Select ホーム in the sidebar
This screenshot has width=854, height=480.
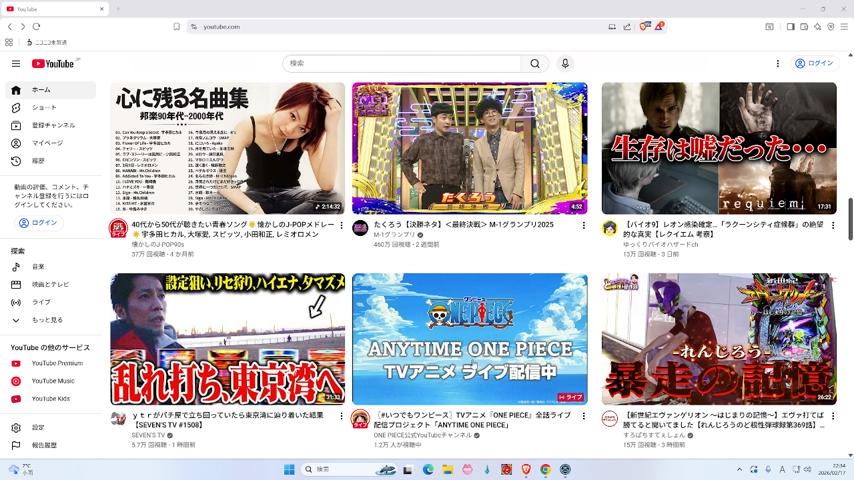point(51,90)
